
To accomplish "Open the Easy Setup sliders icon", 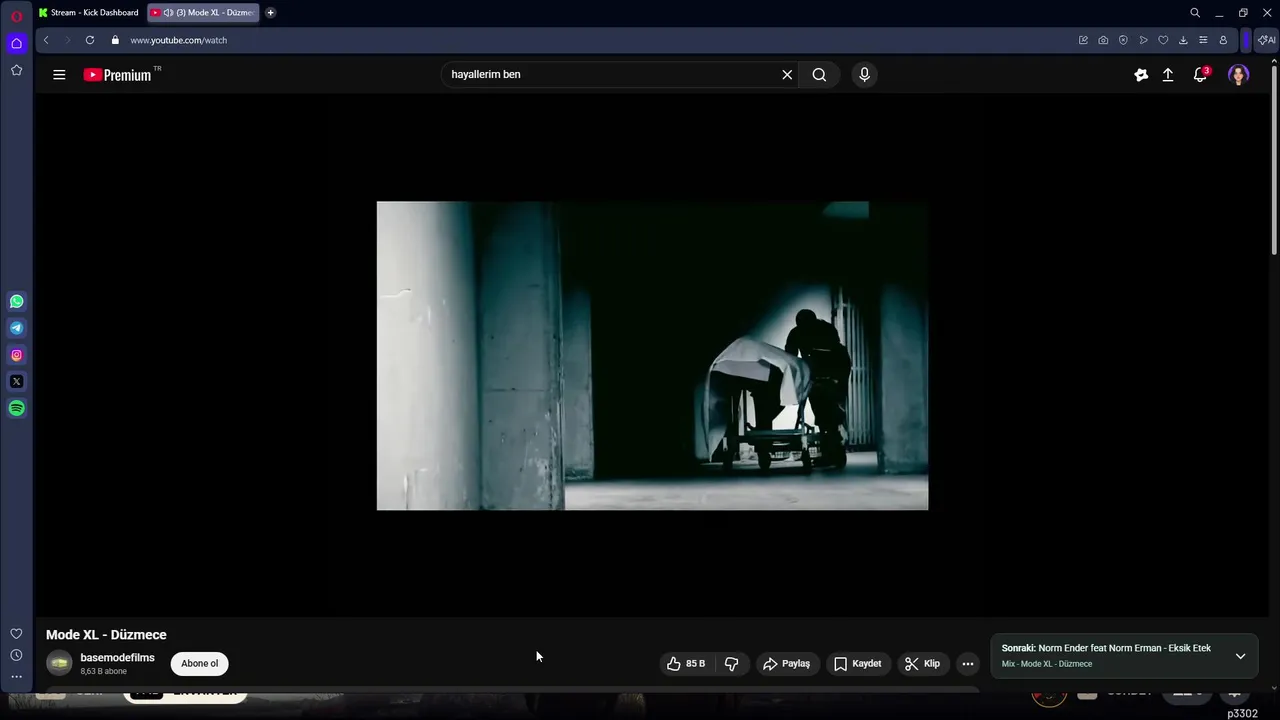I will point(1203,40).
